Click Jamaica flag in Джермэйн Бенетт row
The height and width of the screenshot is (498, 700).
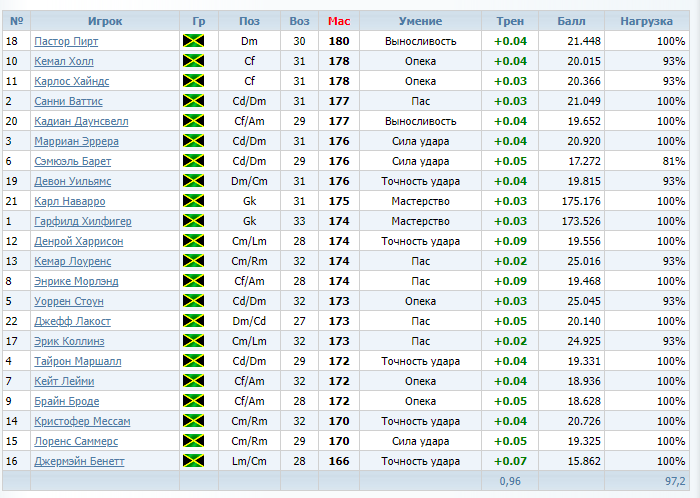point(193,461)
